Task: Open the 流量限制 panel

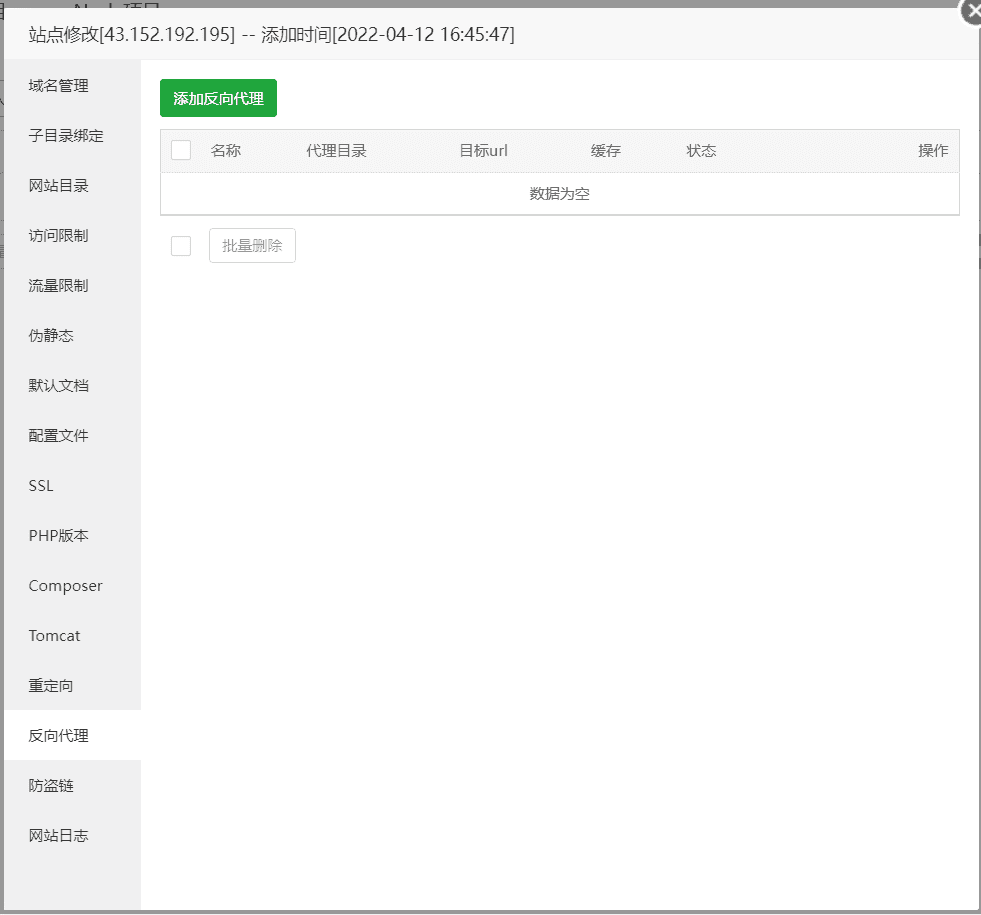Action: [59, 285]
